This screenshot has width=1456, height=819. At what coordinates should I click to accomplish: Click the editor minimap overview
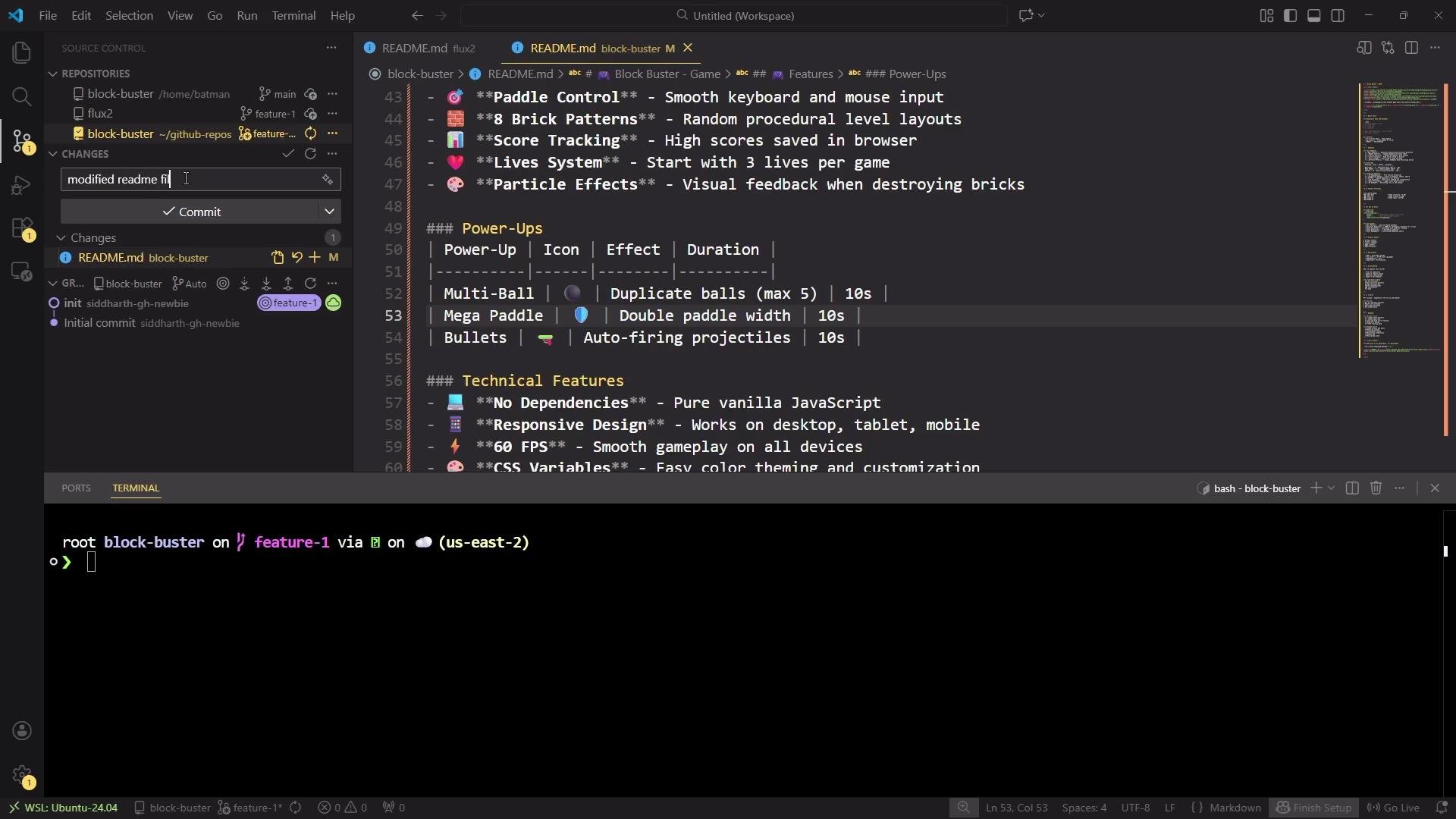[x=1400, y=220]
